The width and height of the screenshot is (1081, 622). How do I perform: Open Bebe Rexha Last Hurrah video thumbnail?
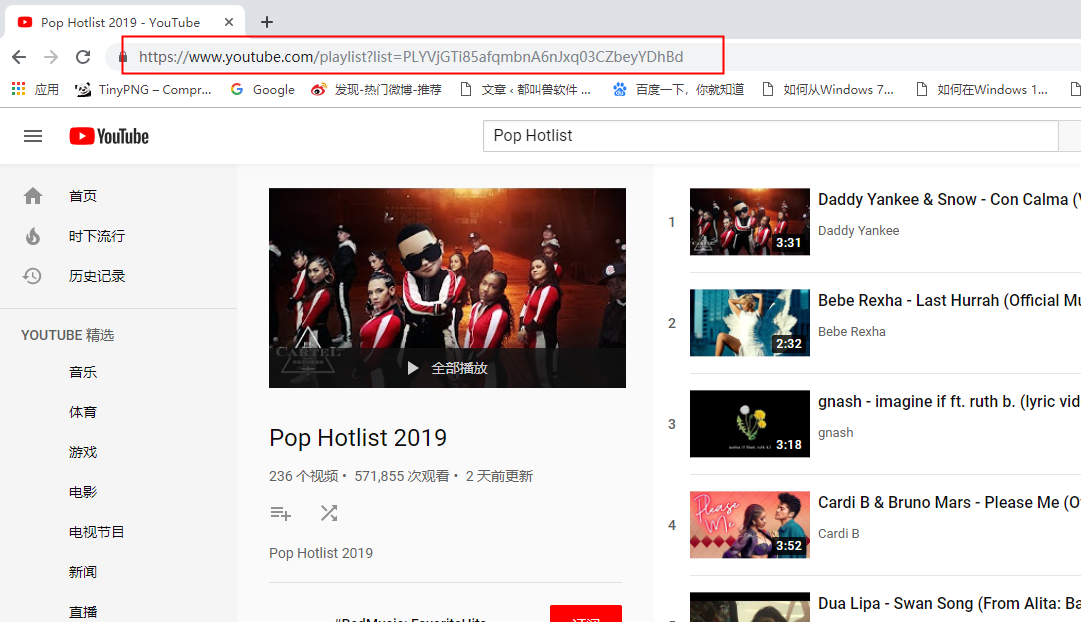(749, 323)
